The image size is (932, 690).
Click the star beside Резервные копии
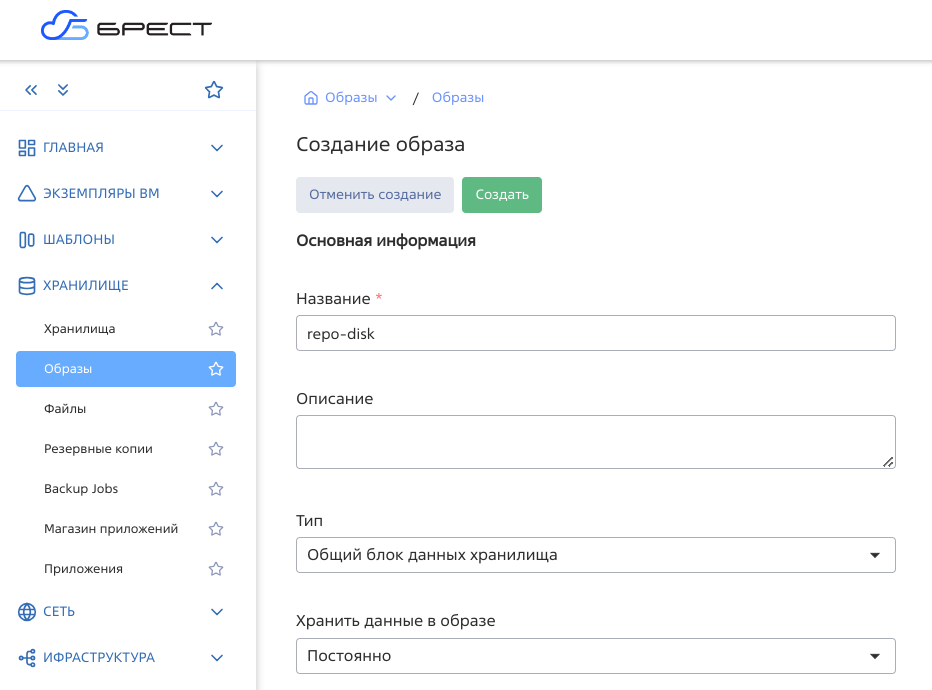(x=215, y=449)
